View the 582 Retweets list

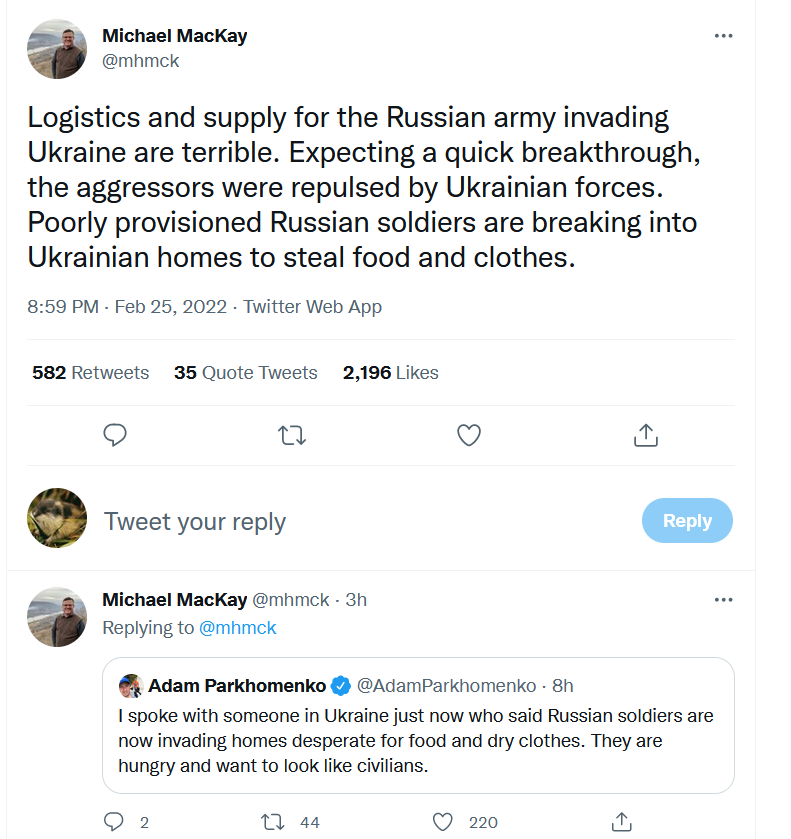(90, 373)
